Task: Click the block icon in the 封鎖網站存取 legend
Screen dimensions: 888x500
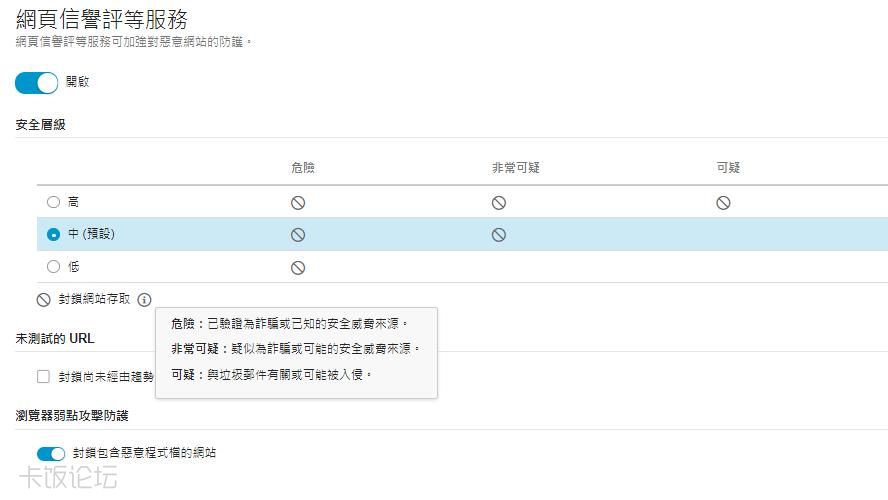Action: [x=44, y=299]
